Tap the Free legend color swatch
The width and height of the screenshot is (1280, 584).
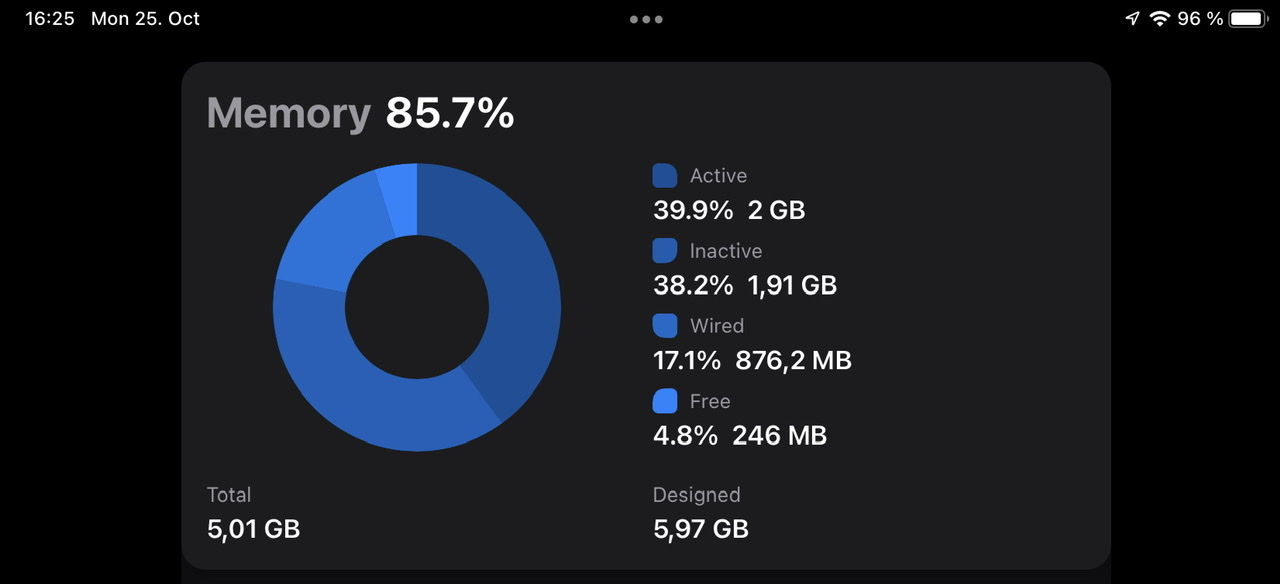pos(665,401)
